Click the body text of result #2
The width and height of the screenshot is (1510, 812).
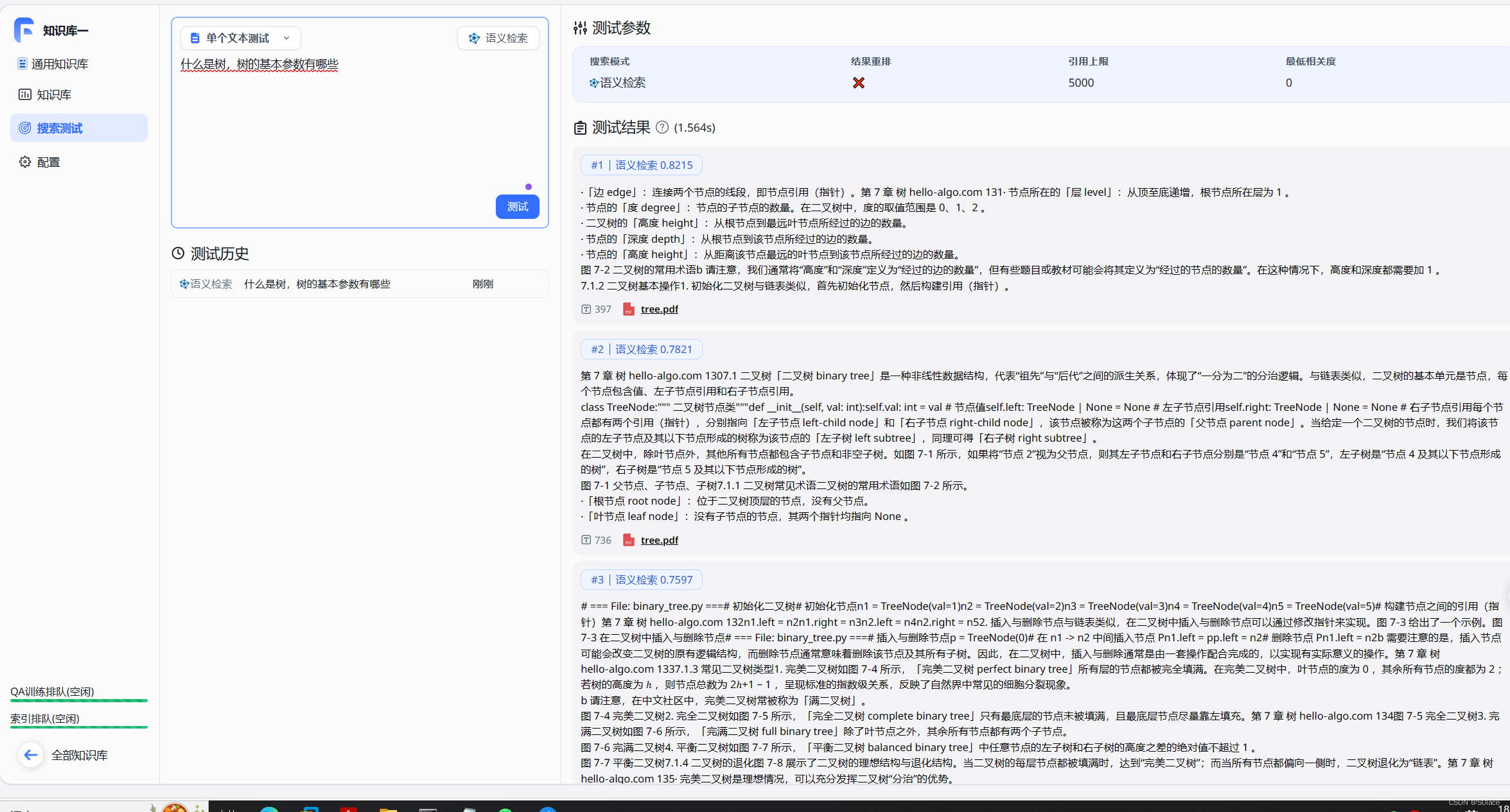click(1044, 445)
